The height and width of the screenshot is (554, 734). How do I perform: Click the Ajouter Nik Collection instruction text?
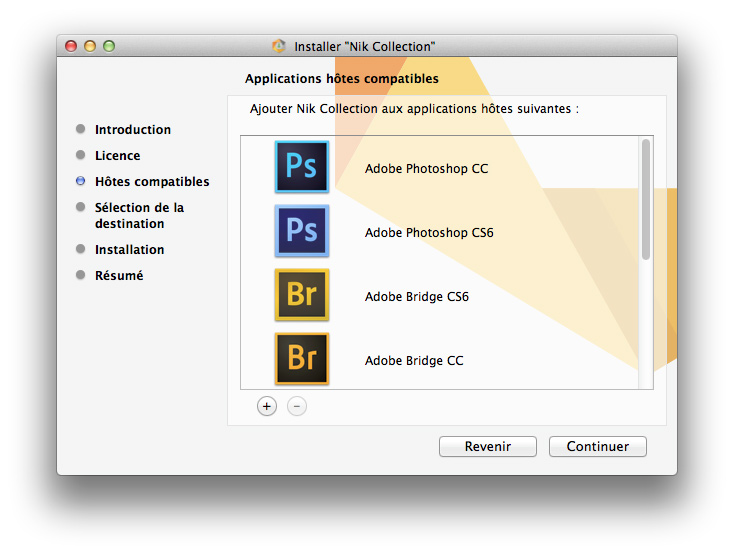tap(414, 109)
